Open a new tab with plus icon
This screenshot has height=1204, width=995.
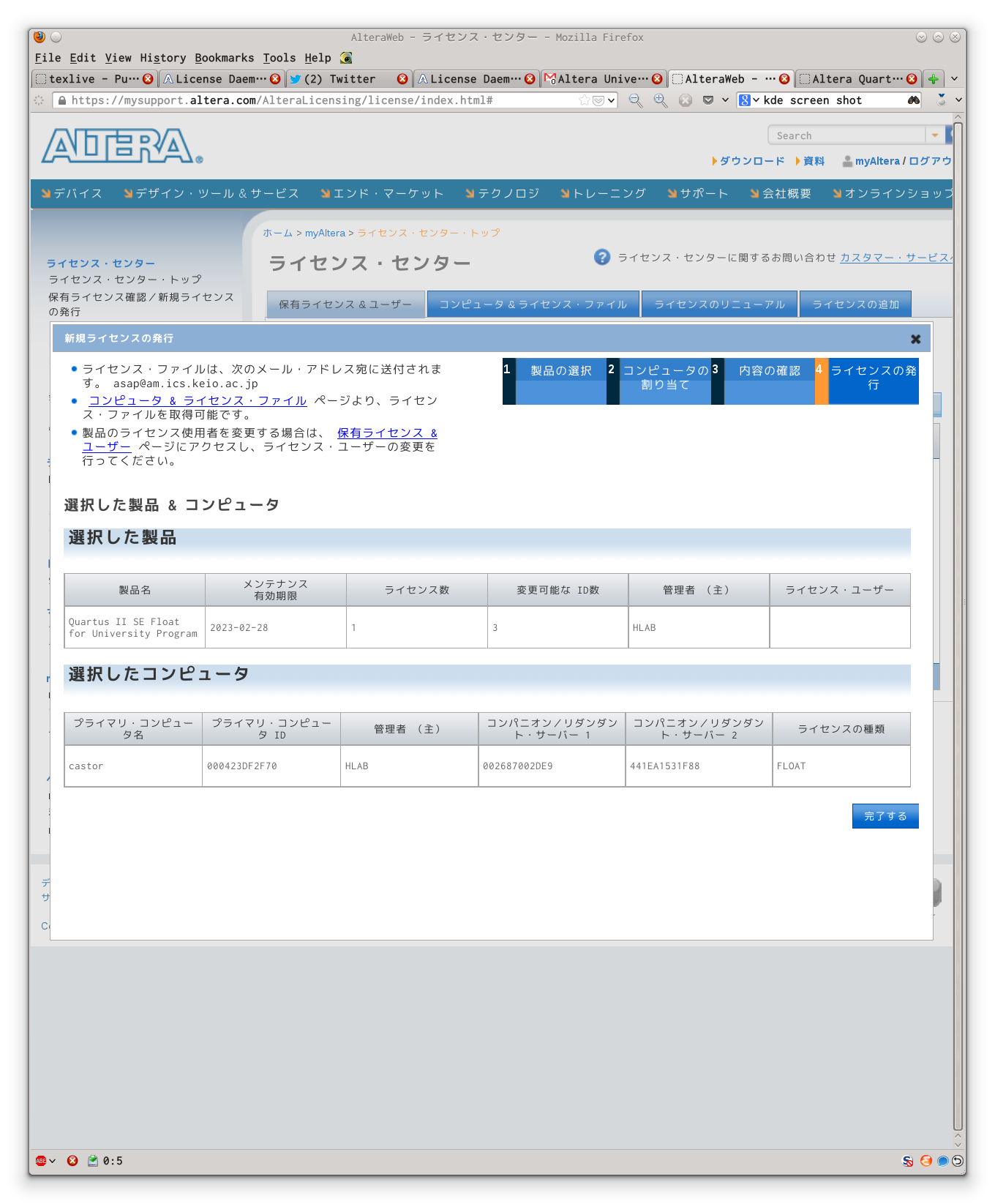pos(933,79)
